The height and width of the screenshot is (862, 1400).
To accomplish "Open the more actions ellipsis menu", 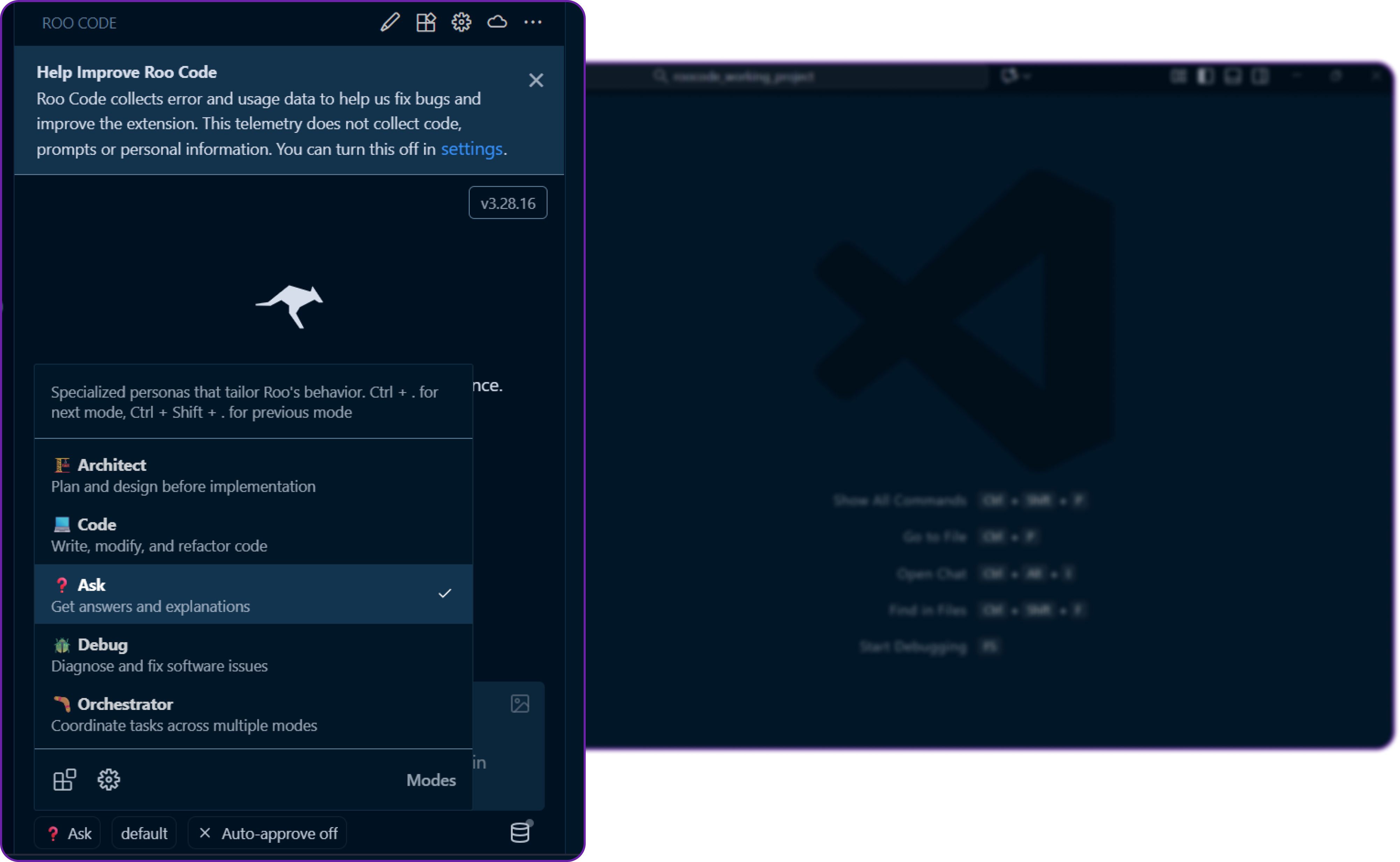I will click(533, 23).
